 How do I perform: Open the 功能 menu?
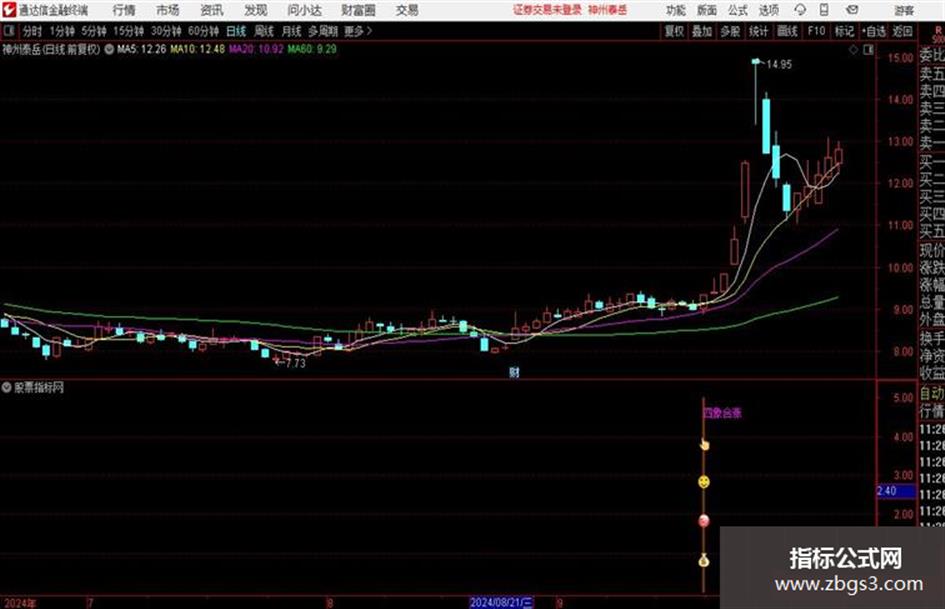tap(676, 10)
